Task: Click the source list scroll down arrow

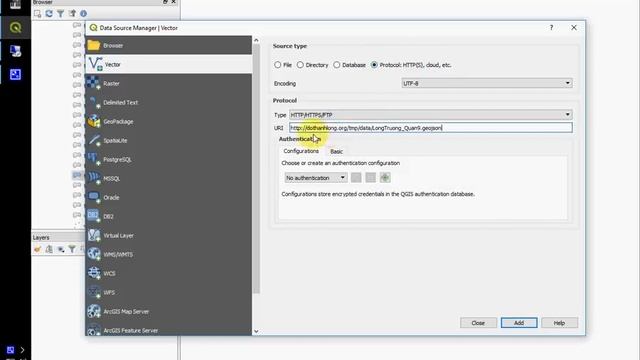Action: coord(256,331)
